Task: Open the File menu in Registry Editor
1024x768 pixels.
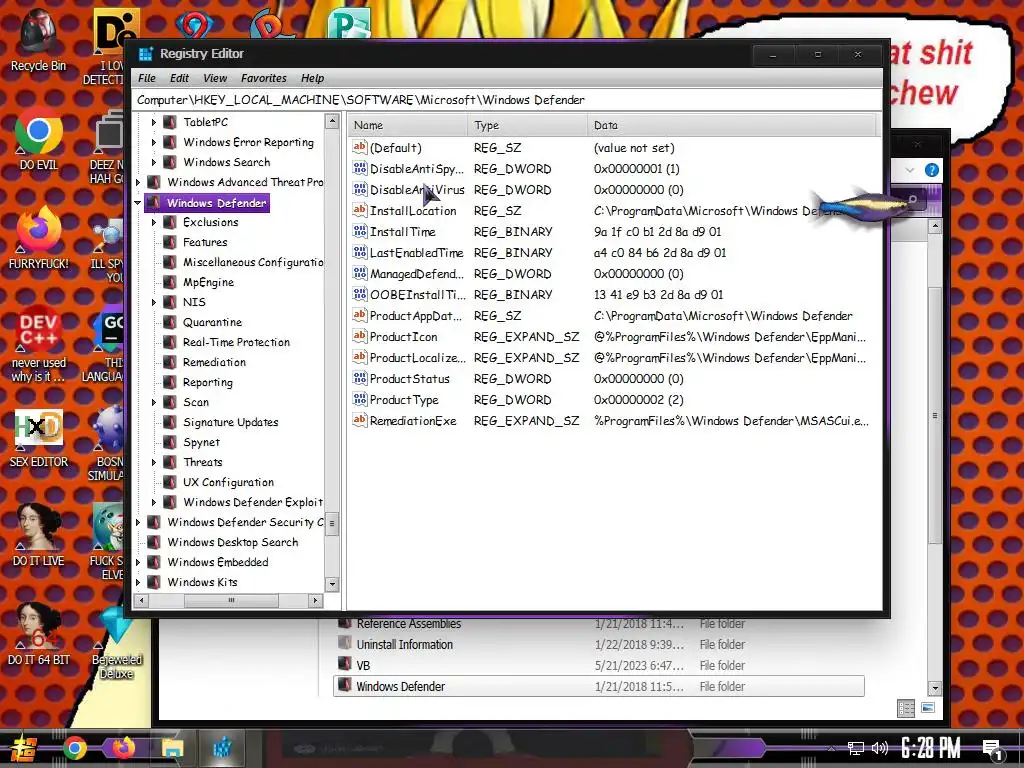Action: [x=147, y=78]
